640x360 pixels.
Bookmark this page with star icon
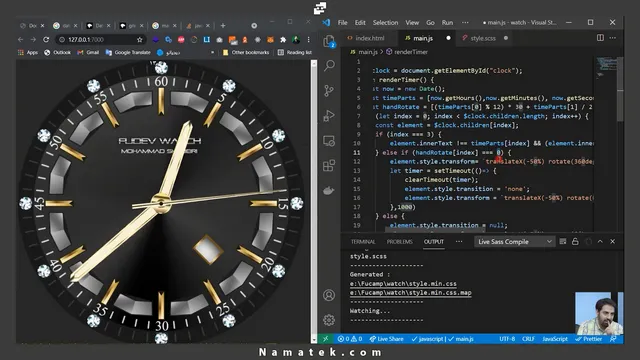pos(140,40)
